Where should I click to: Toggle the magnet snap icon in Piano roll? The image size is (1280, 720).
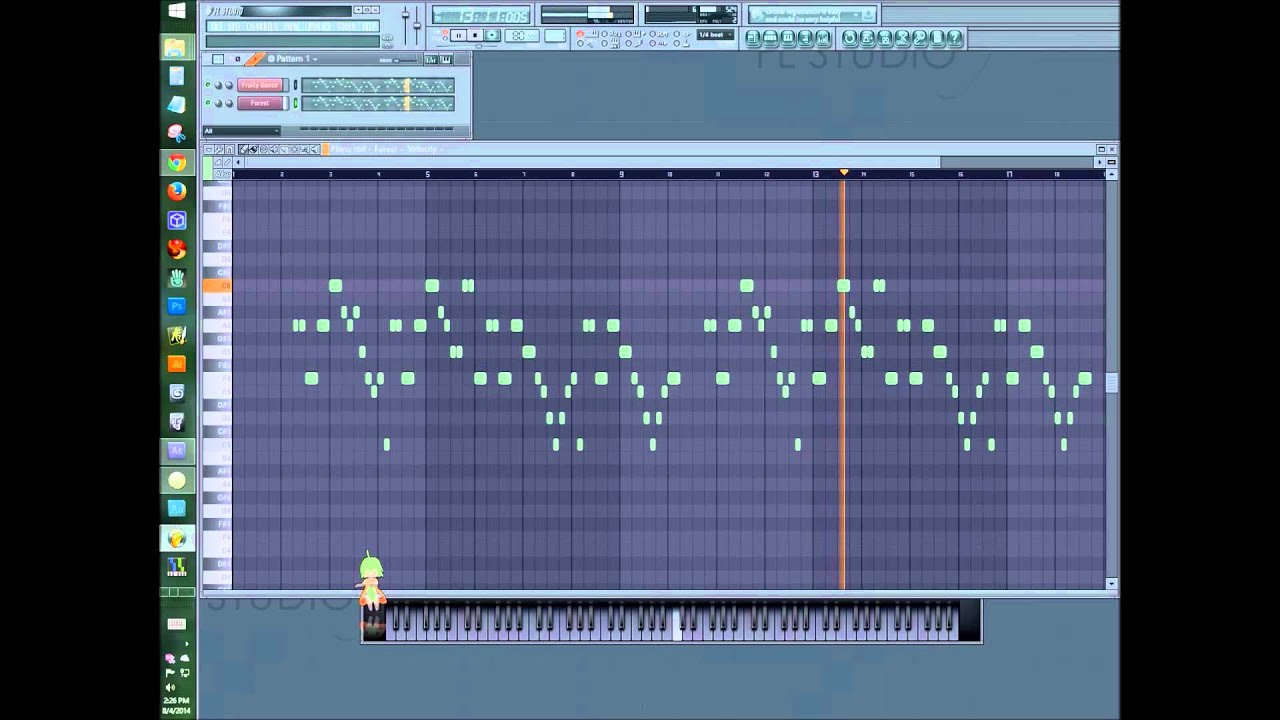pyautogui.click(x=230, y=149)
